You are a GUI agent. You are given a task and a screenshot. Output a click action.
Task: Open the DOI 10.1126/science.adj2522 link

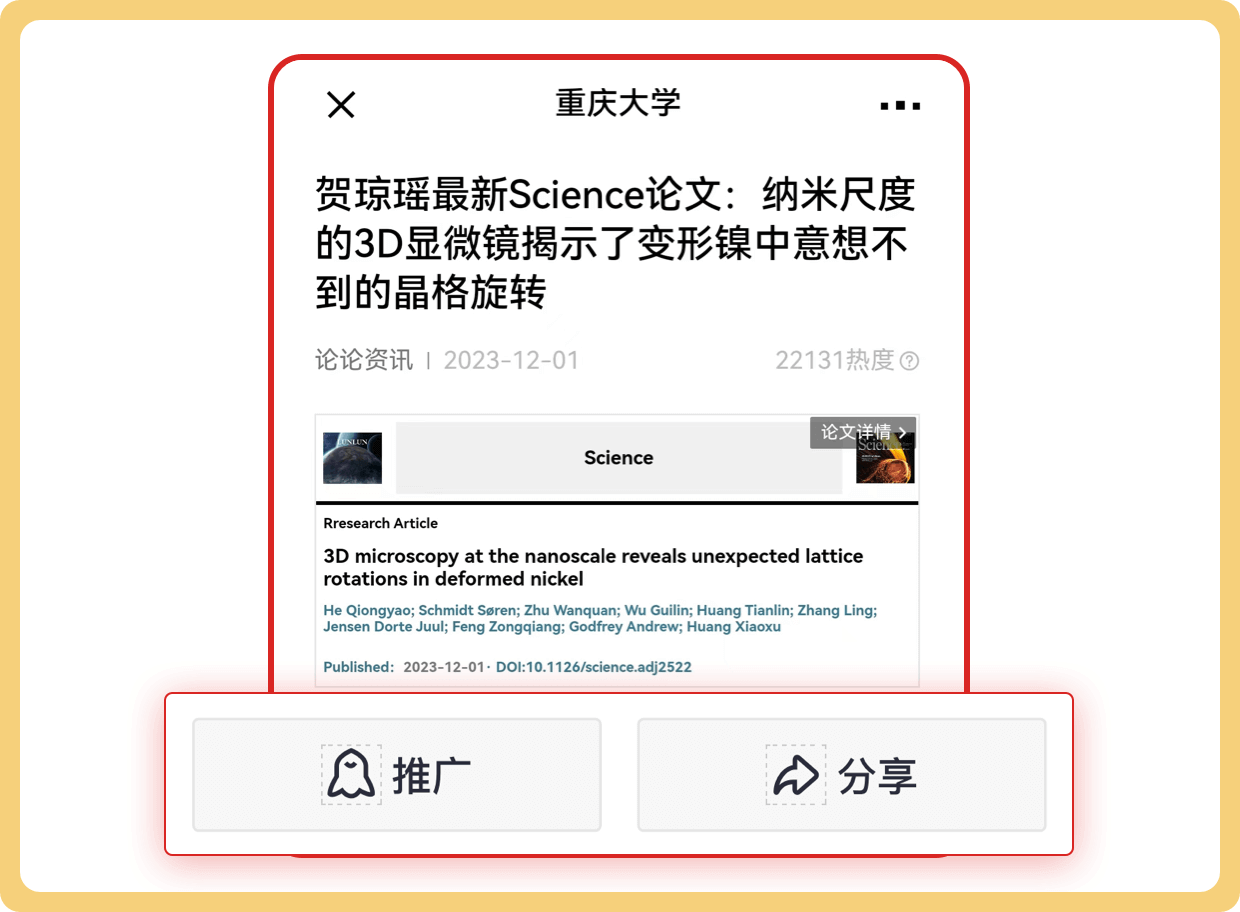(x=594, y=667)
